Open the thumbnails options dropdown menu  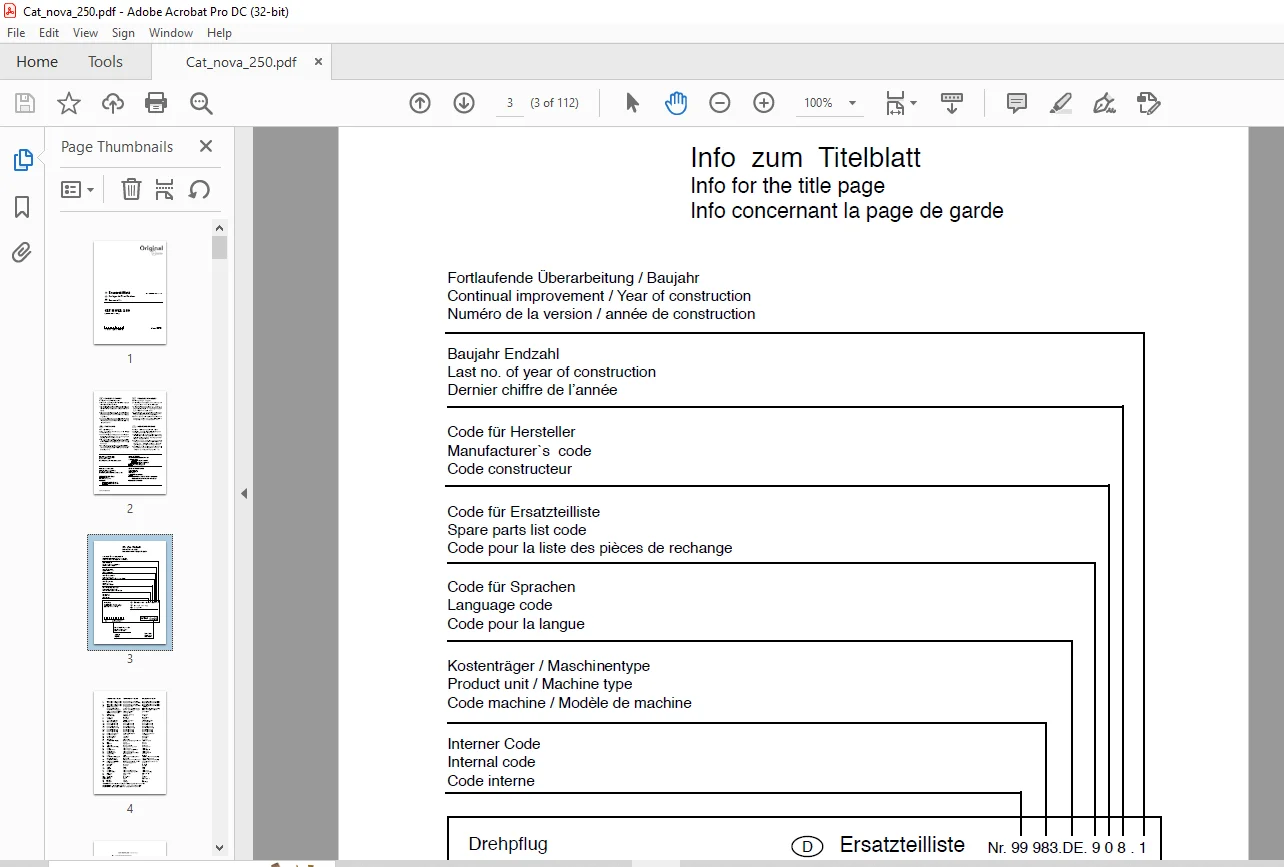[x=77, y=189]
